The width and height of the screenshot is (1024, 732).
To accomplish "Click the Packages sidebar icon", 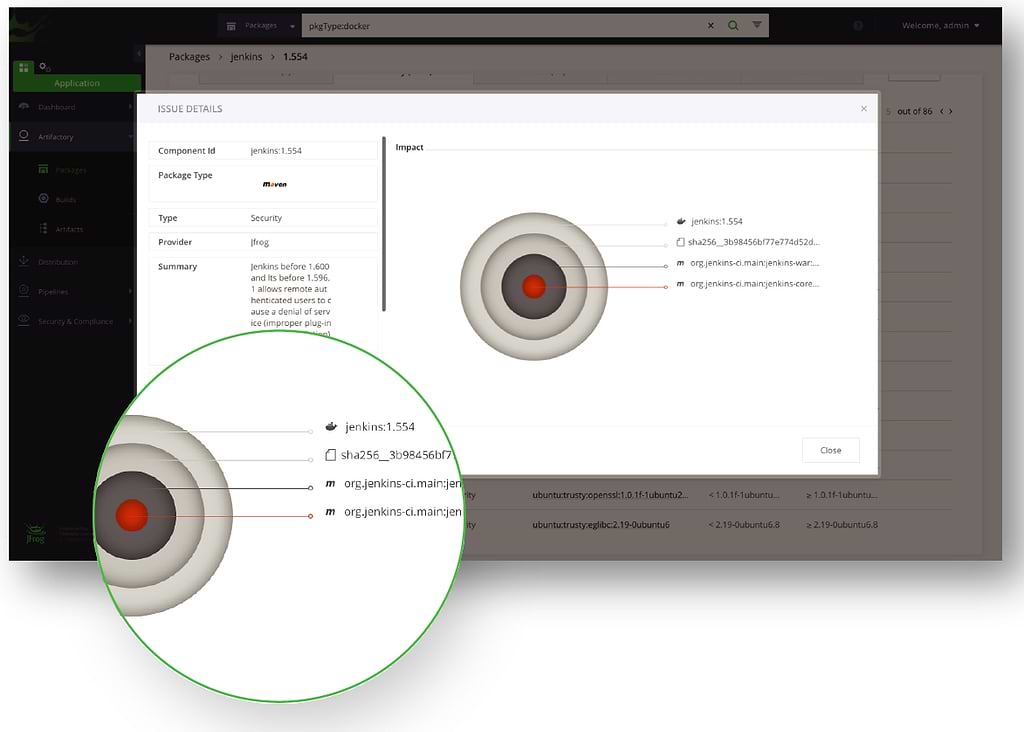I will [43, 169].
